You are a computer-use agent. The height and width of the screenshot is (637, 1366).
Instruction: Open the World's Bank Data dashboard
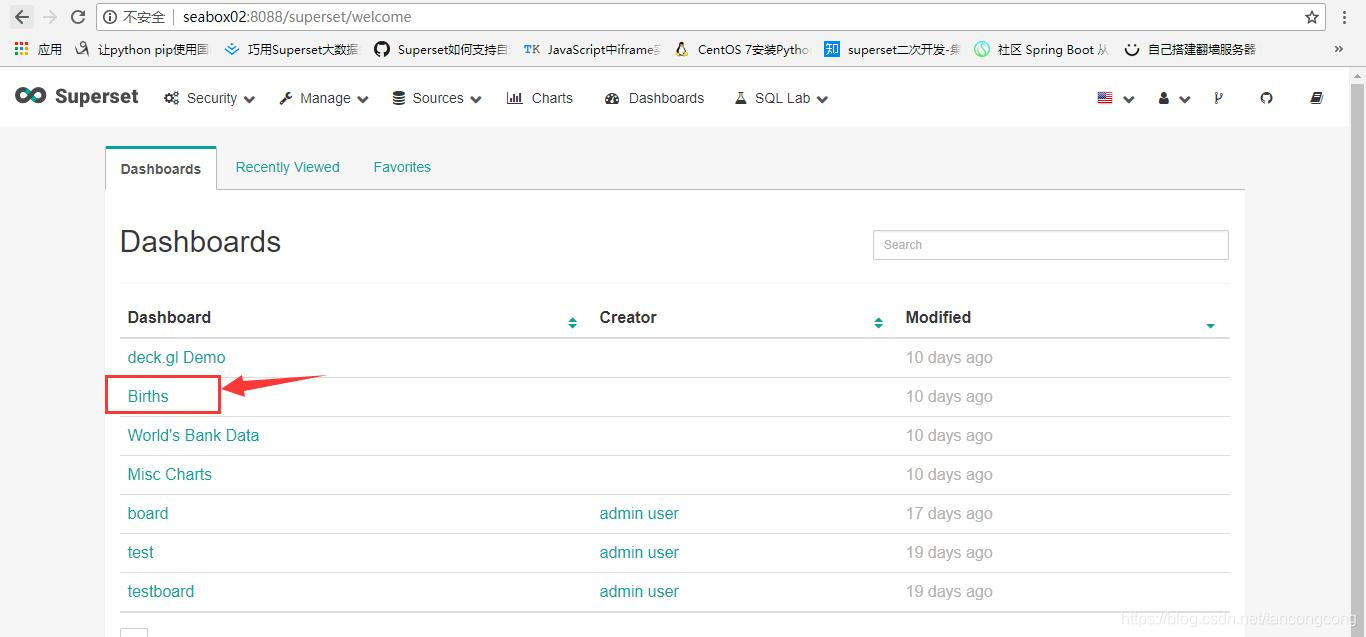[193, 435]
